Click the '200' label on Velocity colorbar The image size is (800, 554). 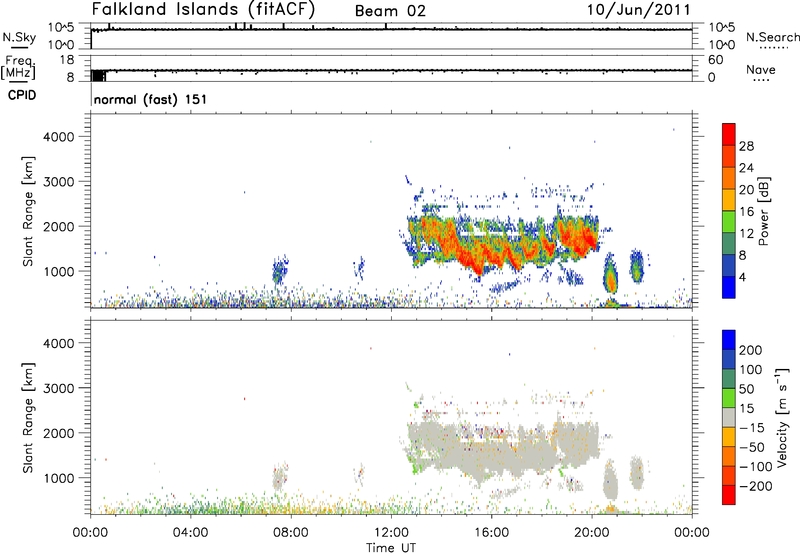click(751, 350)
